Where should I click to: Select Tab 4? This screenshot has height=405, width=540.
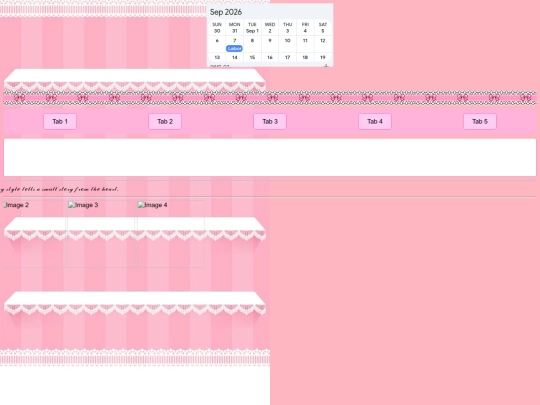(375, 122)
